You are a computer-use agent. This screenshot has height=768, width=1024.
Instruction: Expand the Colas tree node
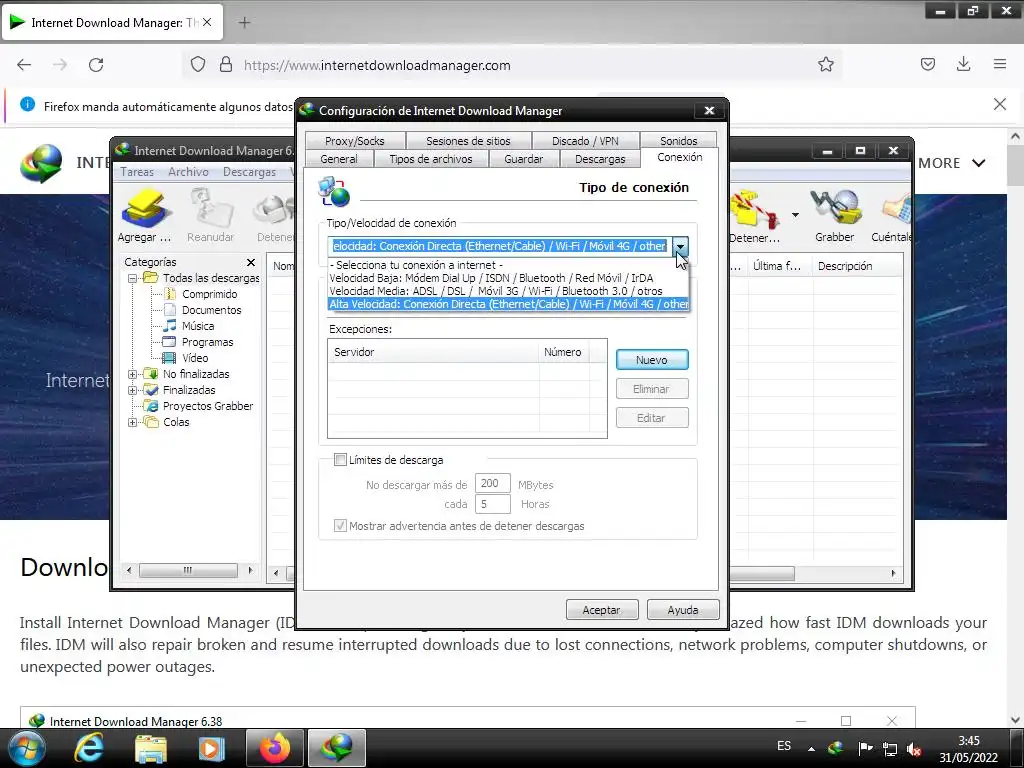133,423
